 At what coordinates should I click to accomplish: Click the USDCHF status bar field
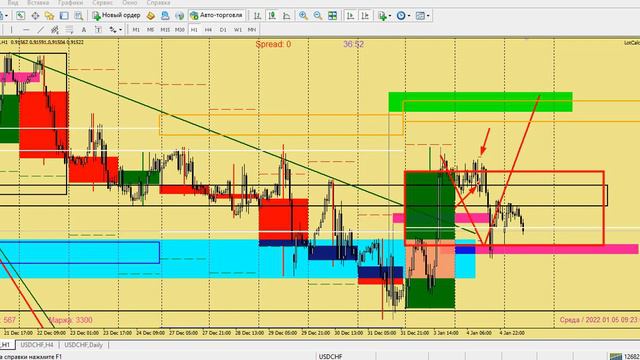(x=331, y=356)
